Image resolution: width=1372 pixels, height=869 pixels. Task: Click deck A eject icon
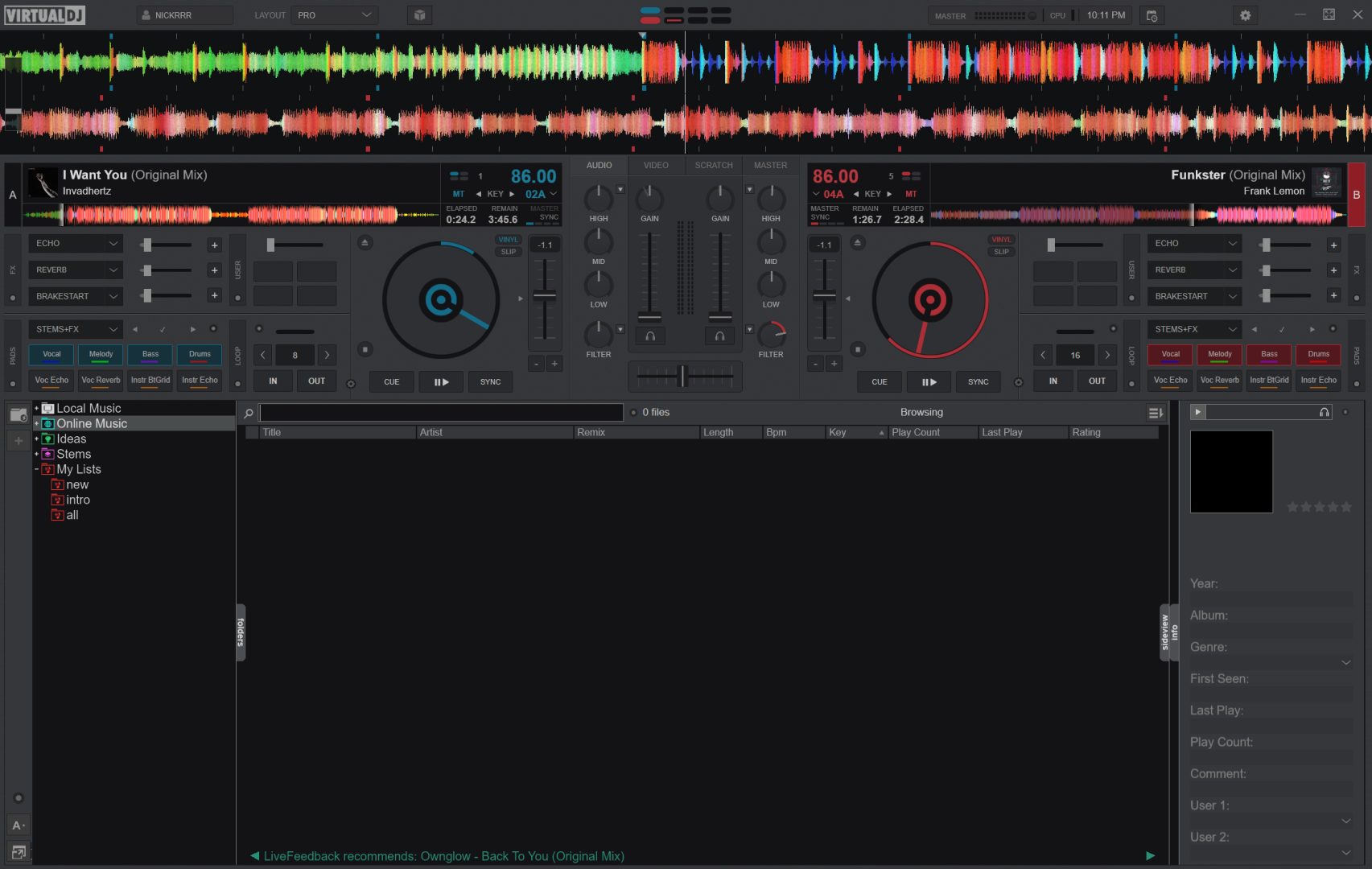click(x=365, y=242)
